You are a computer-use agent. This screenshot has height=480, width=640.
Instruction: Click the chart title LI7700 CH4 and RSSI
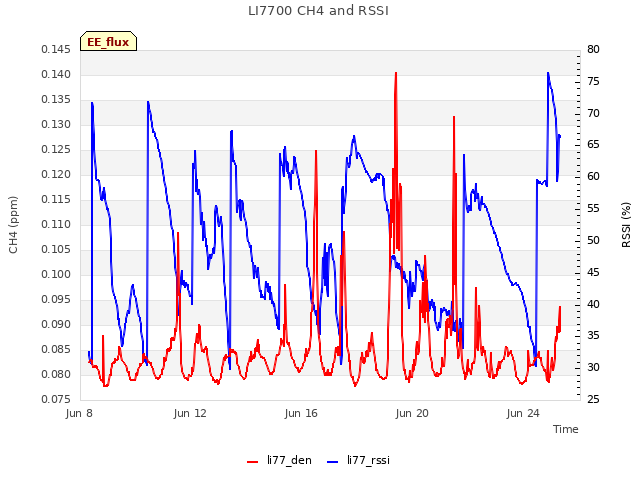318,11
